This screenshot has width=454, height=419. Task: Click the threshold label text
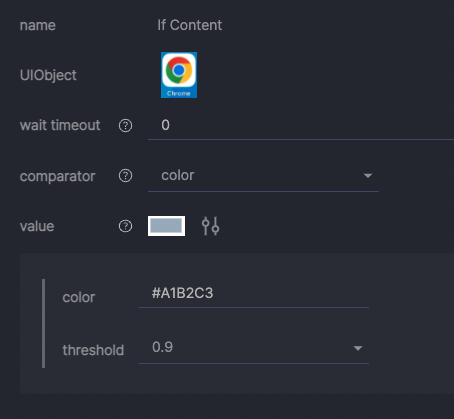pyautogui.click(x=93, y=350)
